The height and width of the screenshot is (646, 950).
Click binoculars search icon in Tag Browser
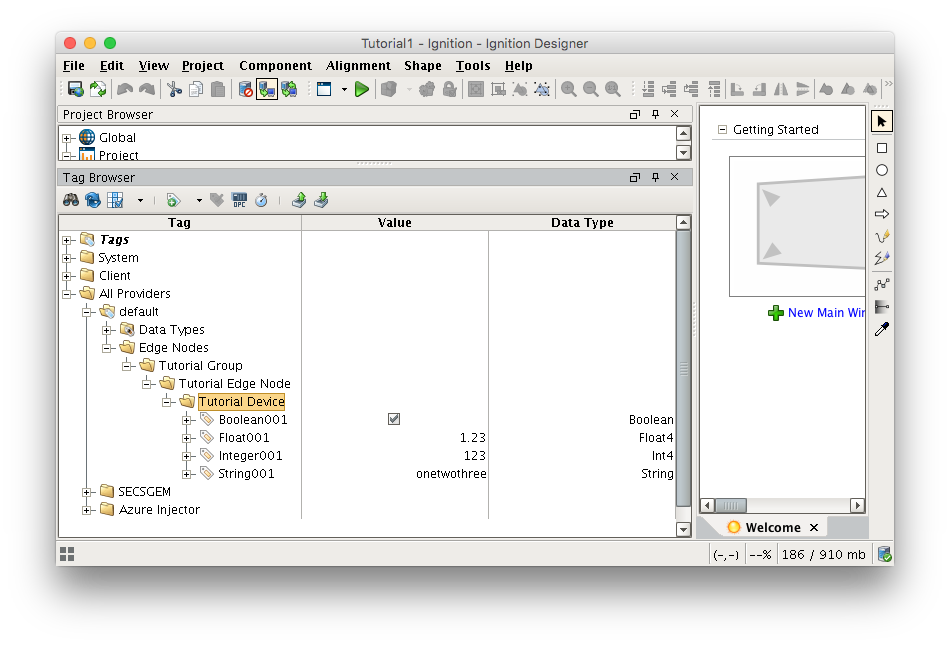pos(71,200)
